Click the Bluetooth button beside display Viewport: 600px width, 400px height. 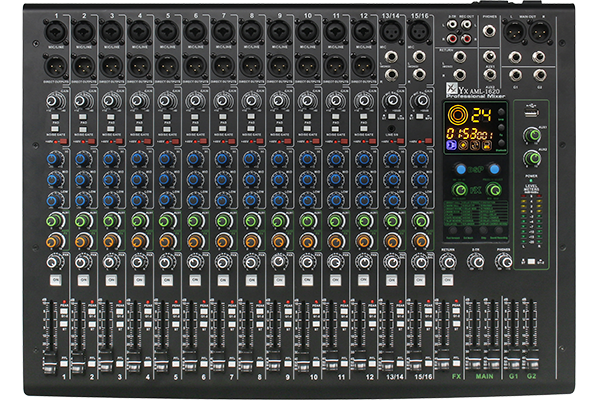tap(501, 143)
